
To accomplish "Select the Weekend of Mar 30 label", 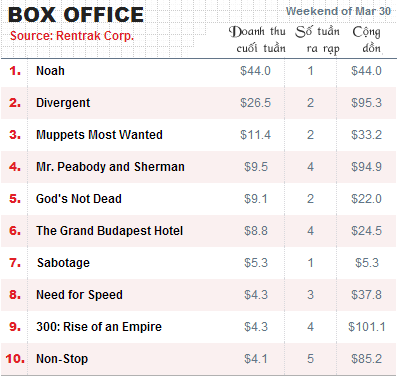I will [x=338, y=11].
